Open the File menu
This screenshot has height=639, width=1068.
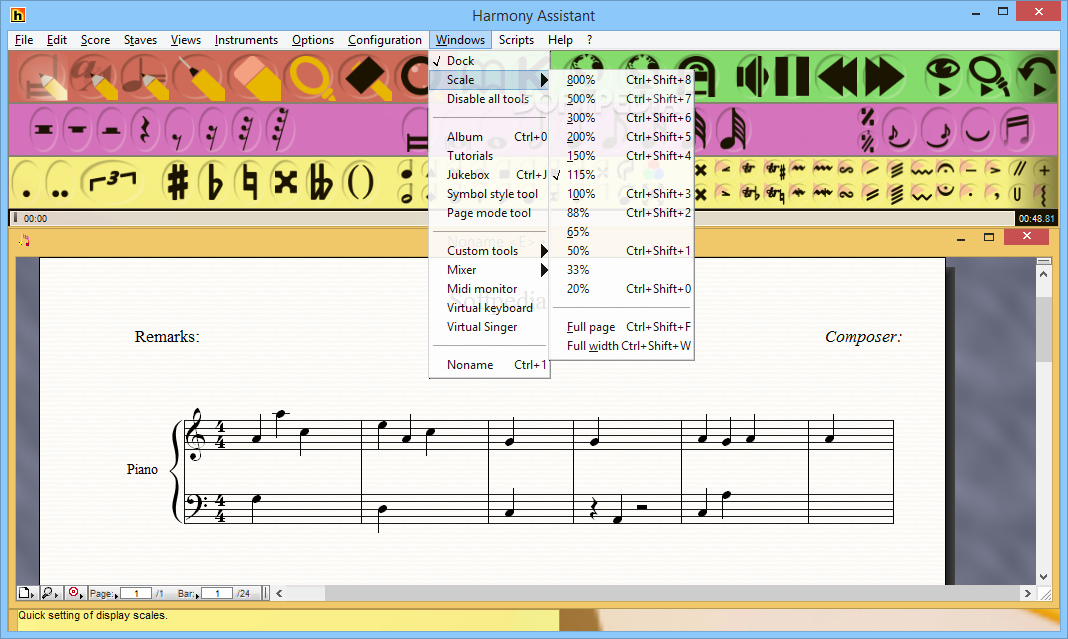coord(24,40)
